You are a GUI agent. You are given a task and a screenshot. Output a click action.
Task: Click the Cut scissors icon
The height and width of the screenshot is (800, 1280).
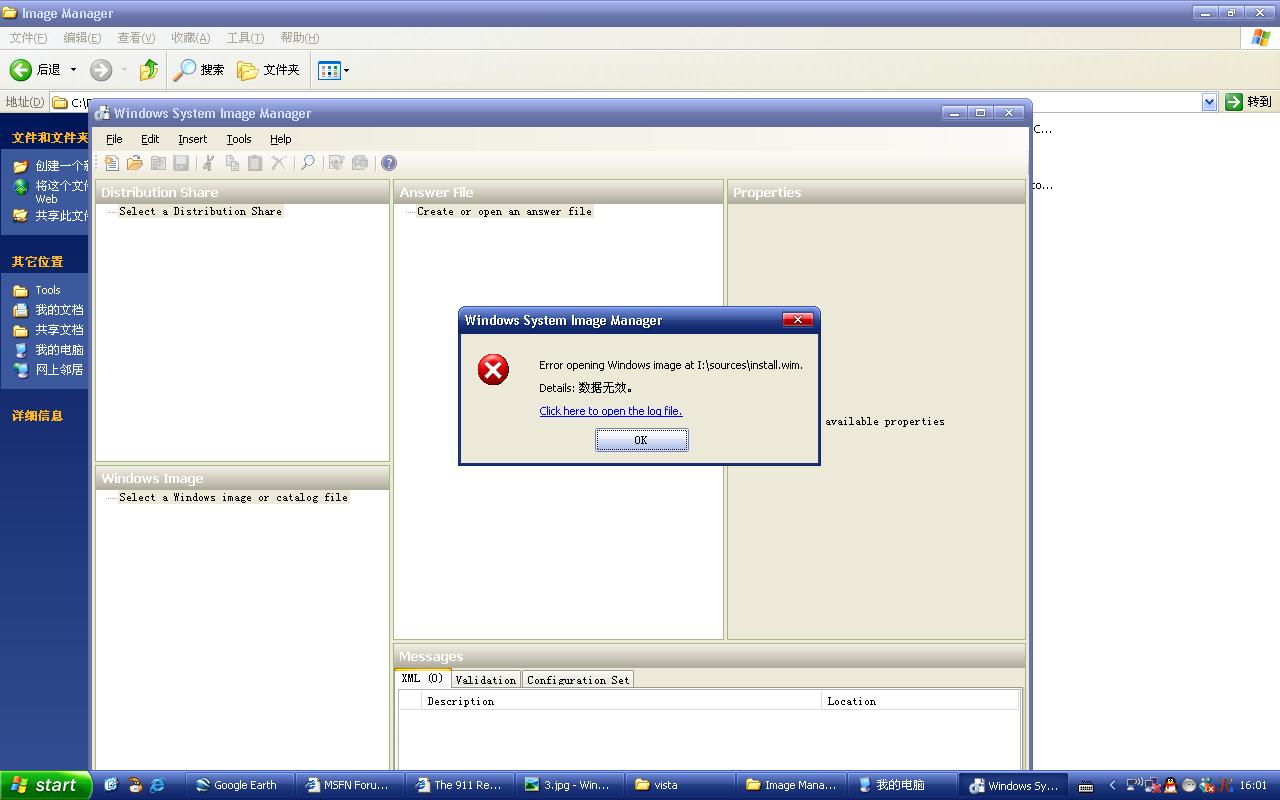point(209,163)
